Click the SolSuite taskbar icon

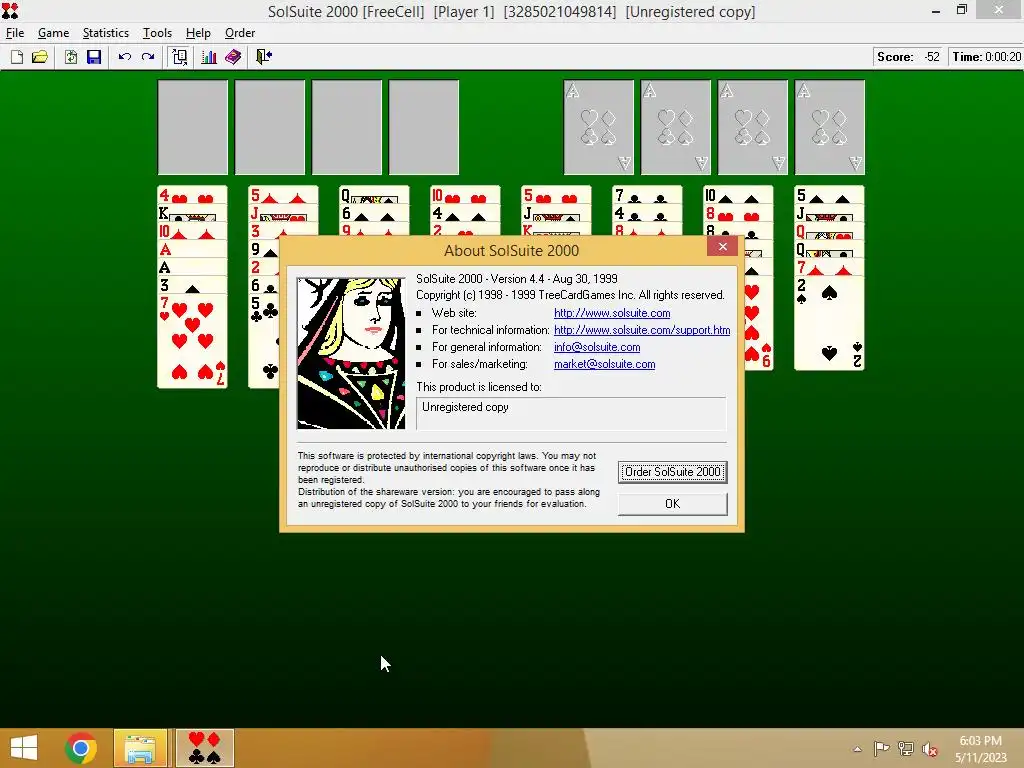(204, 748)
